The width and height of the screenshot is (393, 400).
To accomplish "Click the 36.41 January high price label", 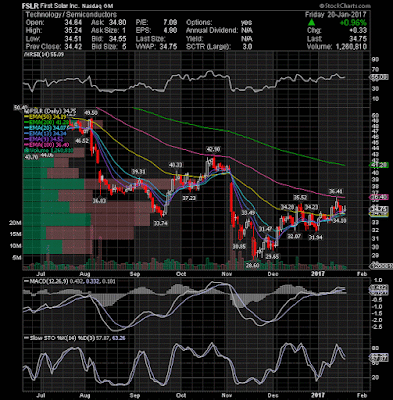I will point(335,192).
